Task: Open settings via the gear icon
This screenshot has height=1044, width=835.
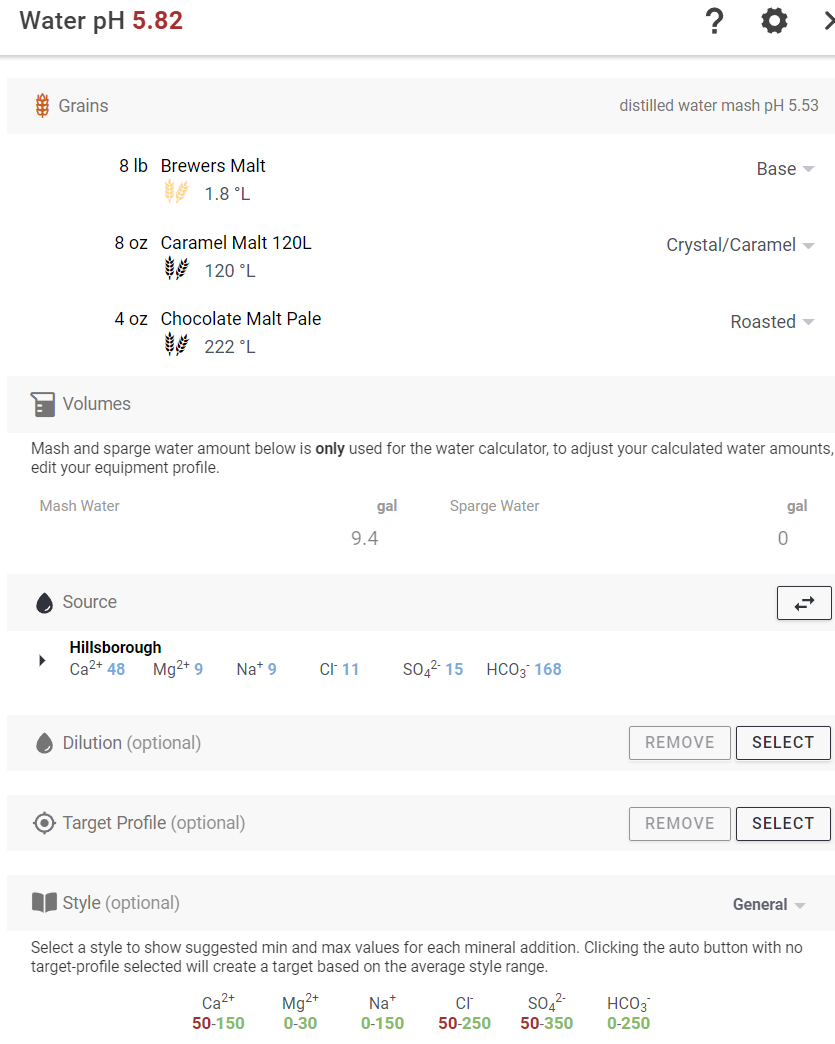Action: [x=774, y=21]
